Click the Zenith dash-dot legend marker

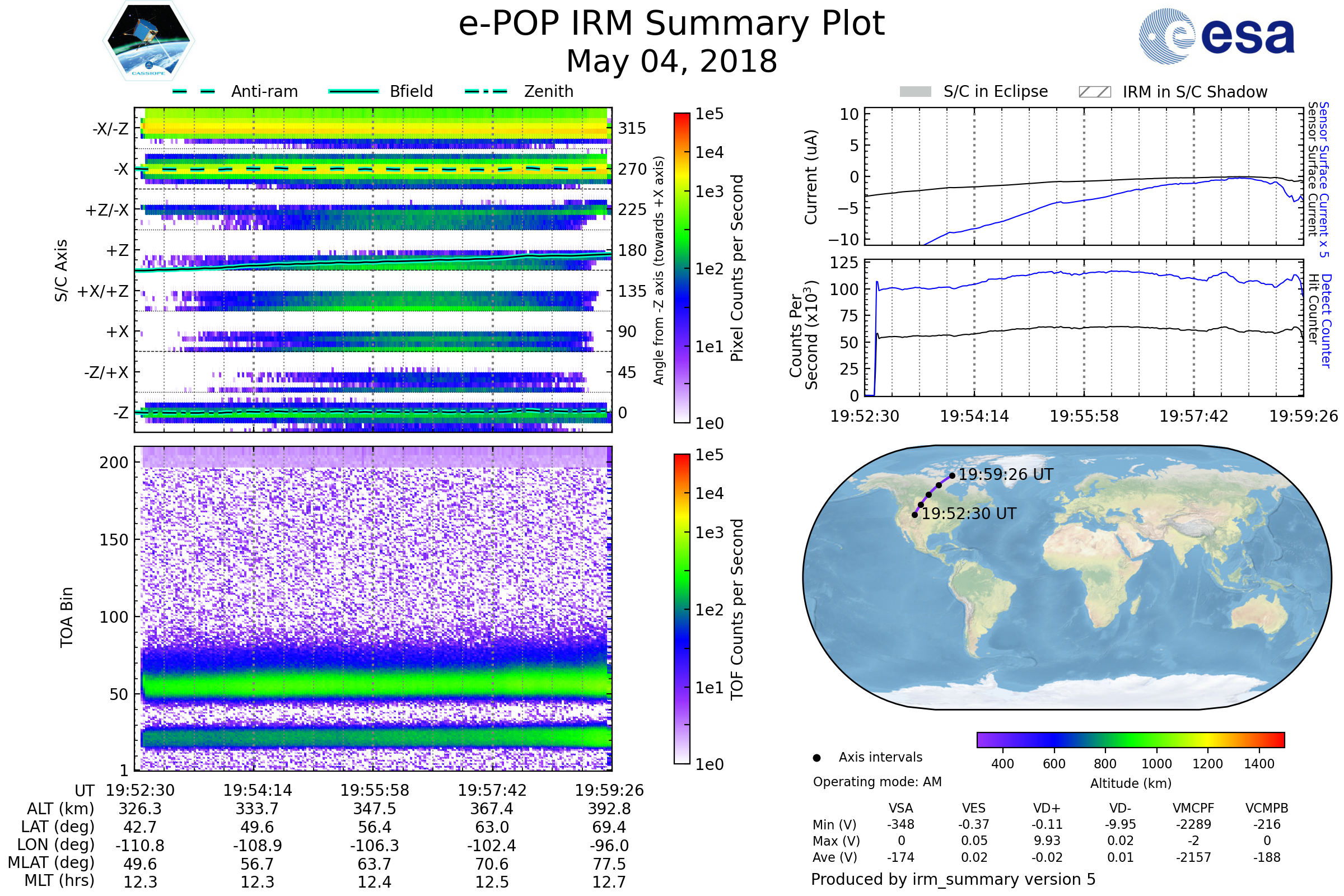[486, 91]
